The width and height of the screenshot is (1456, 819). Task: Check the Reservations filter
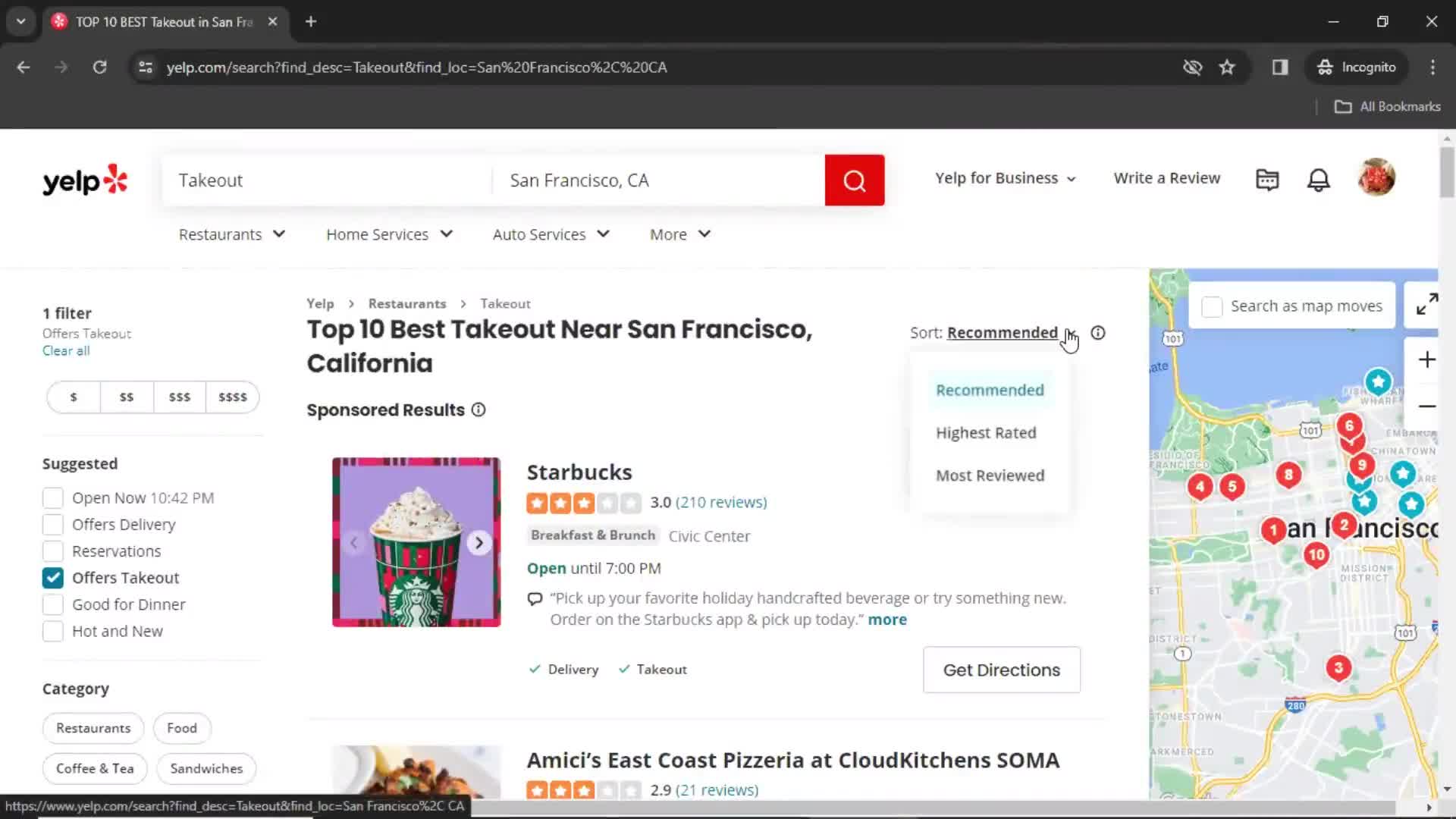[53, 551]
